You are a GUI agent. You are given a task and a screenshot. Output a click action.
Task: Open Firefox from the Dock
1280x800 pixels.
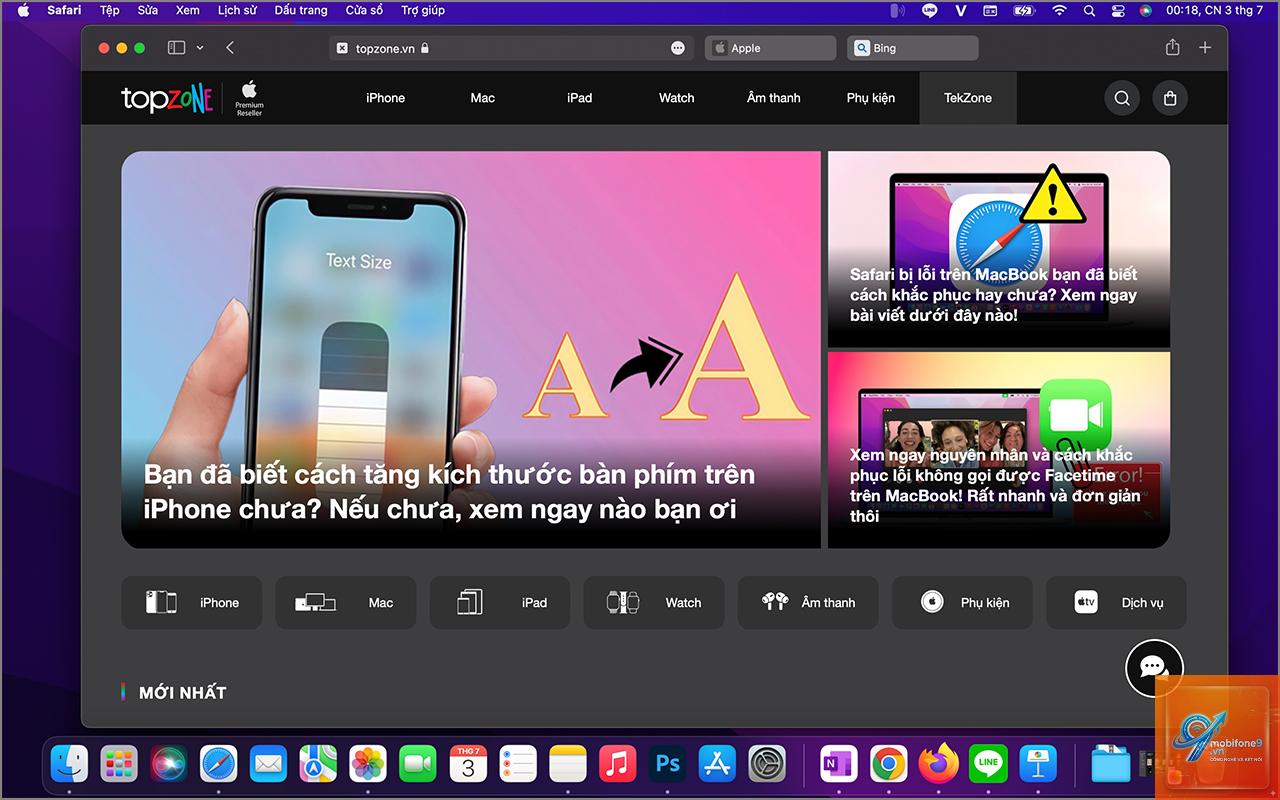(x=938, y=765)
